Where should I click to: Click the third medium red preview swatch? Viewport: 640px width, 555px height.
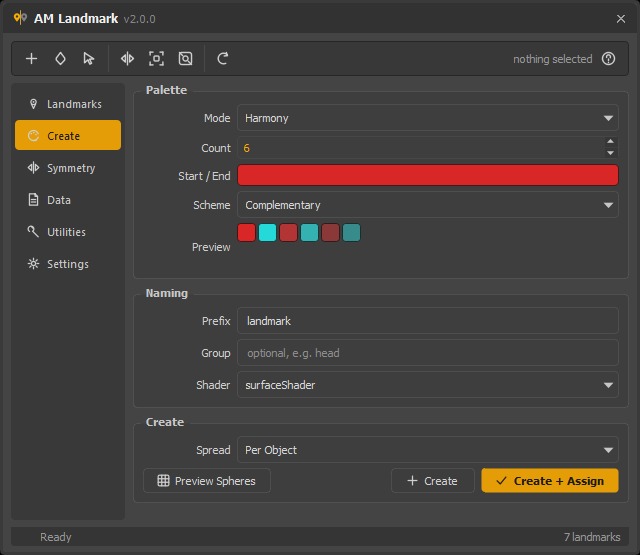pyautogui.click(x=288, y=233)
